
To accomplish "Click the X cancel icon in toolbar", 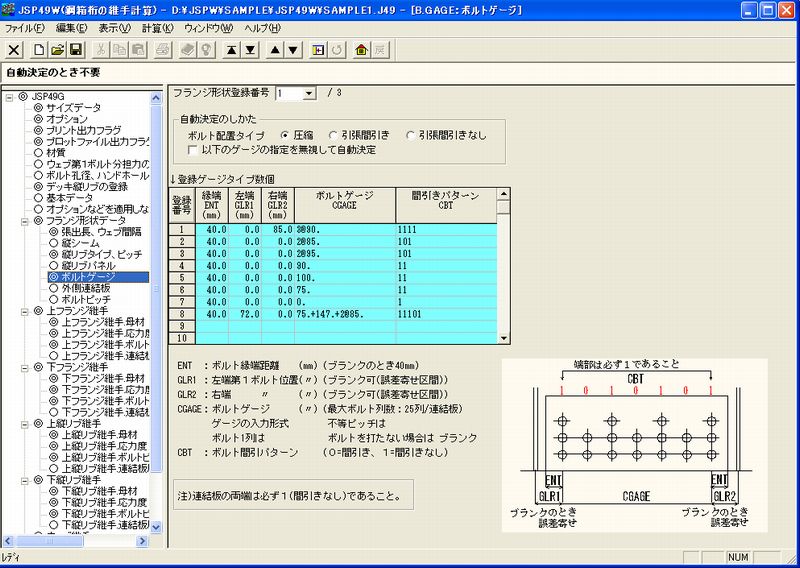I will click(14, 49).
